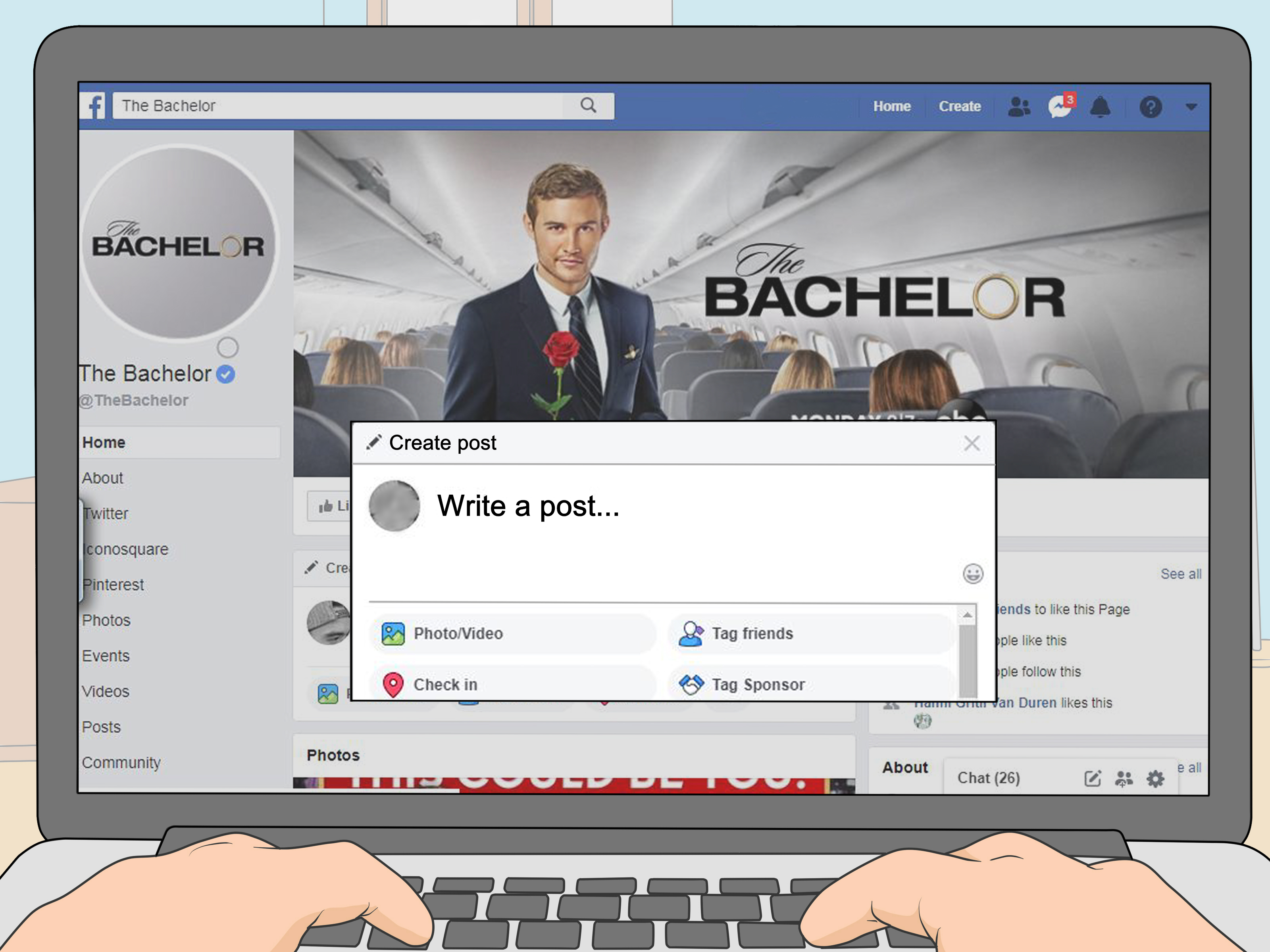This screenshot has width=1270, height=952.
Task: Choose Photo/Video option
Action: tap(513, 633)
